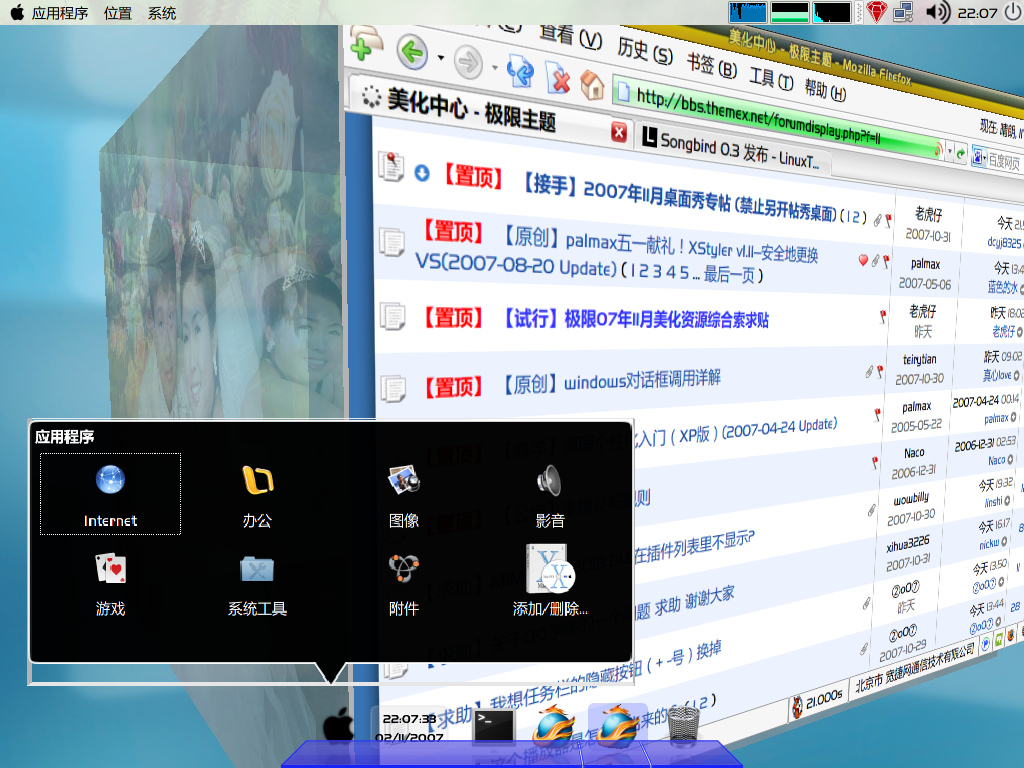Click the volume speaker icon in the top panel
Screen dimensions: 1024x768
click(x=938, y=12)
